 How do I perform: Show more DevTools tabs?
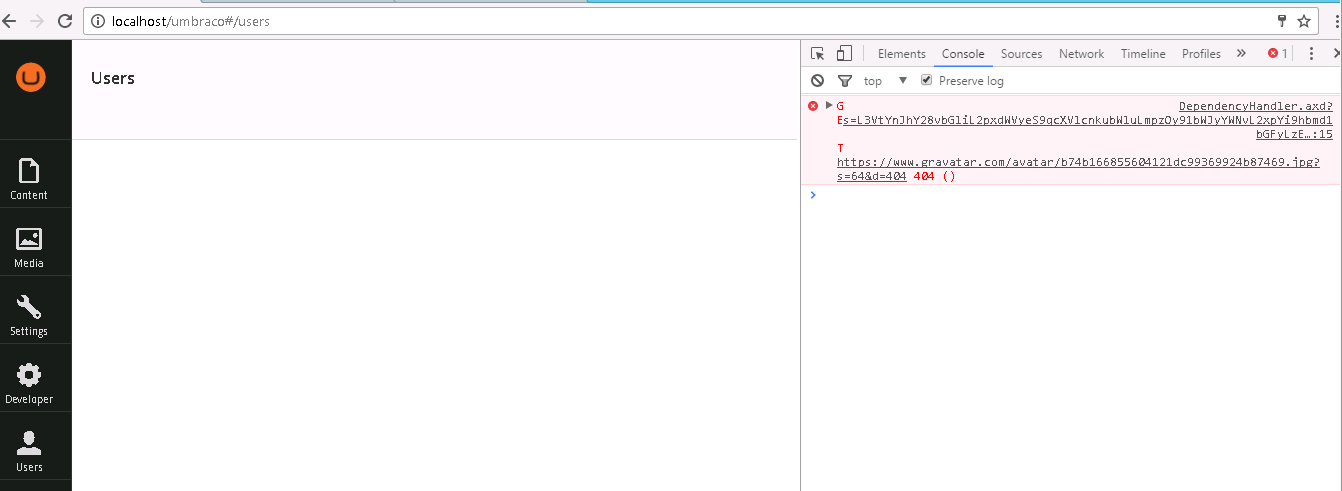pos(1241,54)
